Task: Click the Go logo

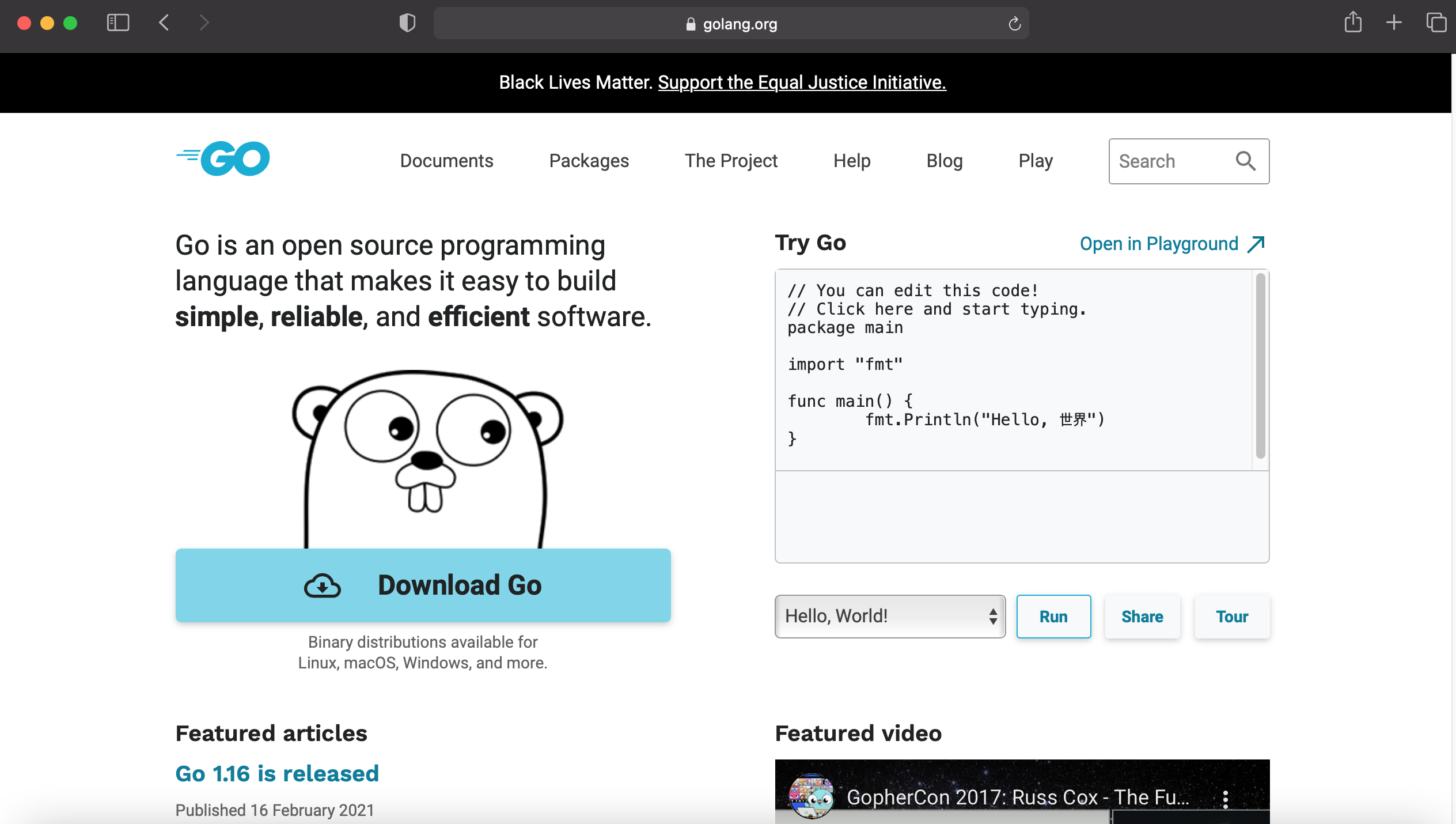Action: tap(223, 158)
